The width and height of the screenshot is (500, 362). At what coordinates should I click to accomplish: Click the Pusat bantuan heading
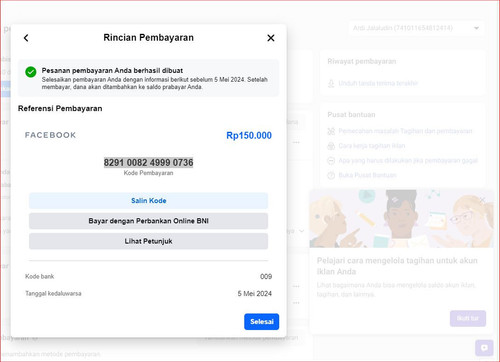(351, 115)
